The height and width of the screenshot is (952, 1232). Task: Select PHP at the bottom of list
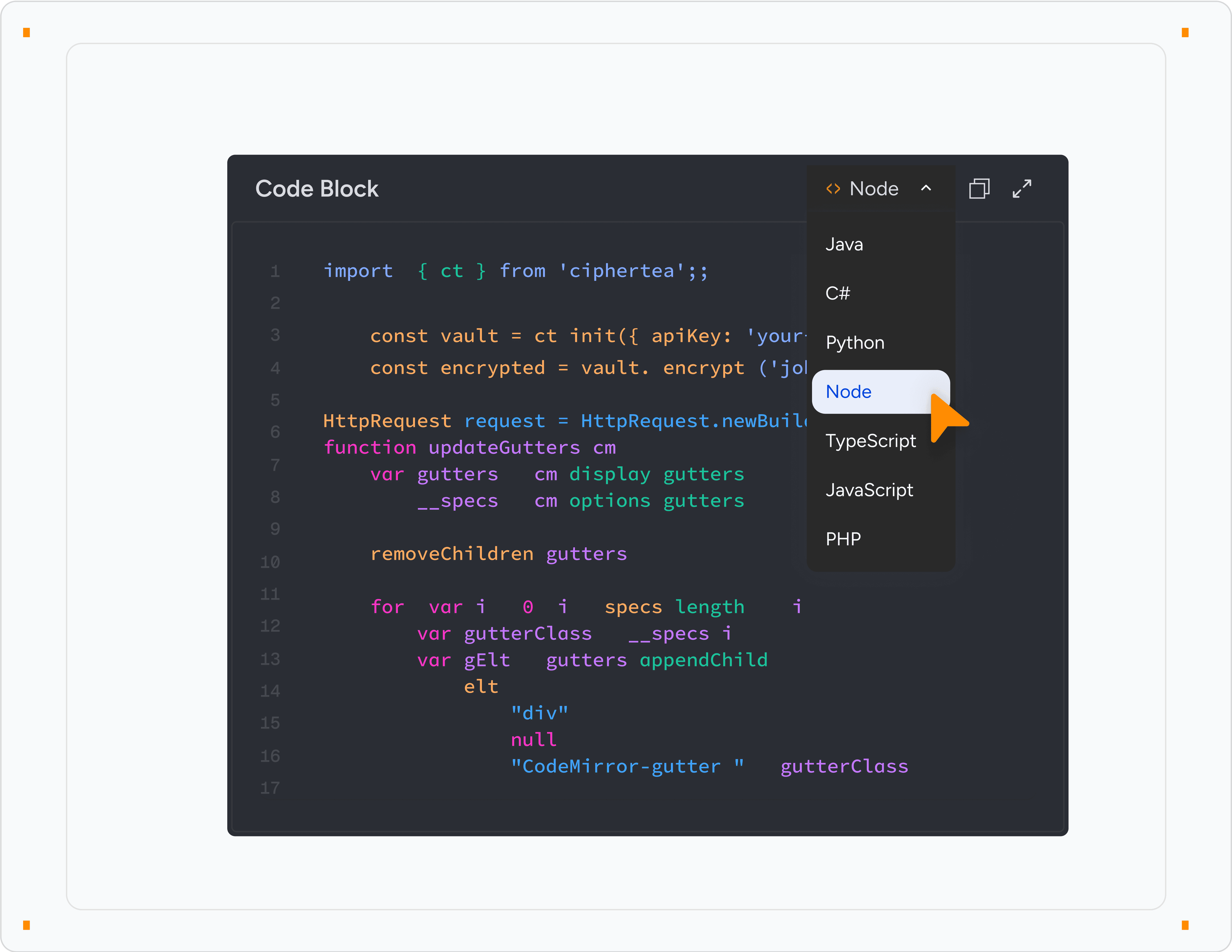(843, 539)
